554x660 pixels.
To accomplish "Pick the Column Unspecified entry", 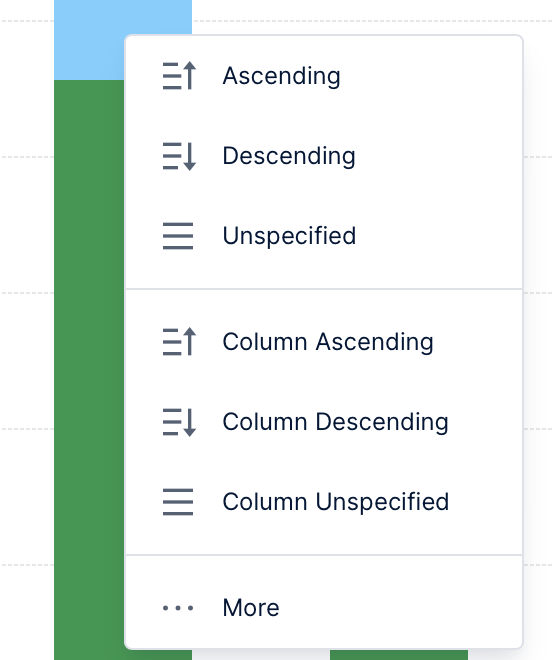I will coord(324,502).
